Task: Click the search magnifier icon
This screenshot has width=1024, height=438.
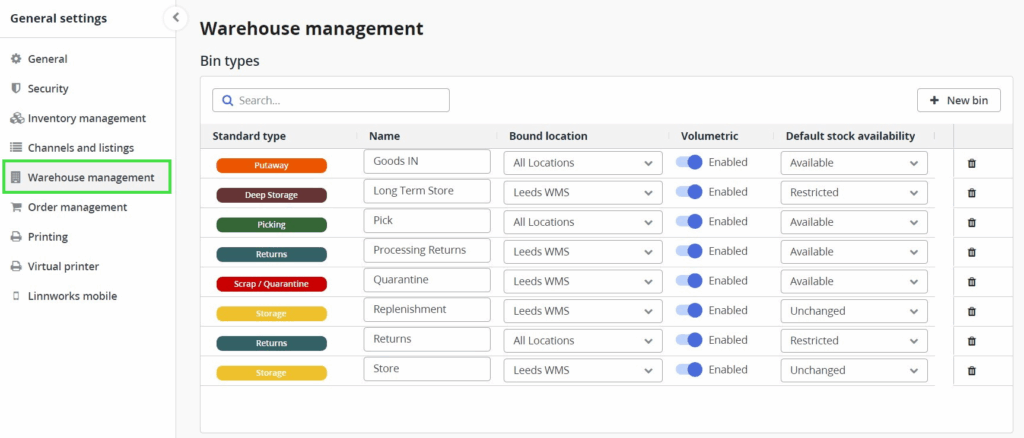Action: pos(228,101)
